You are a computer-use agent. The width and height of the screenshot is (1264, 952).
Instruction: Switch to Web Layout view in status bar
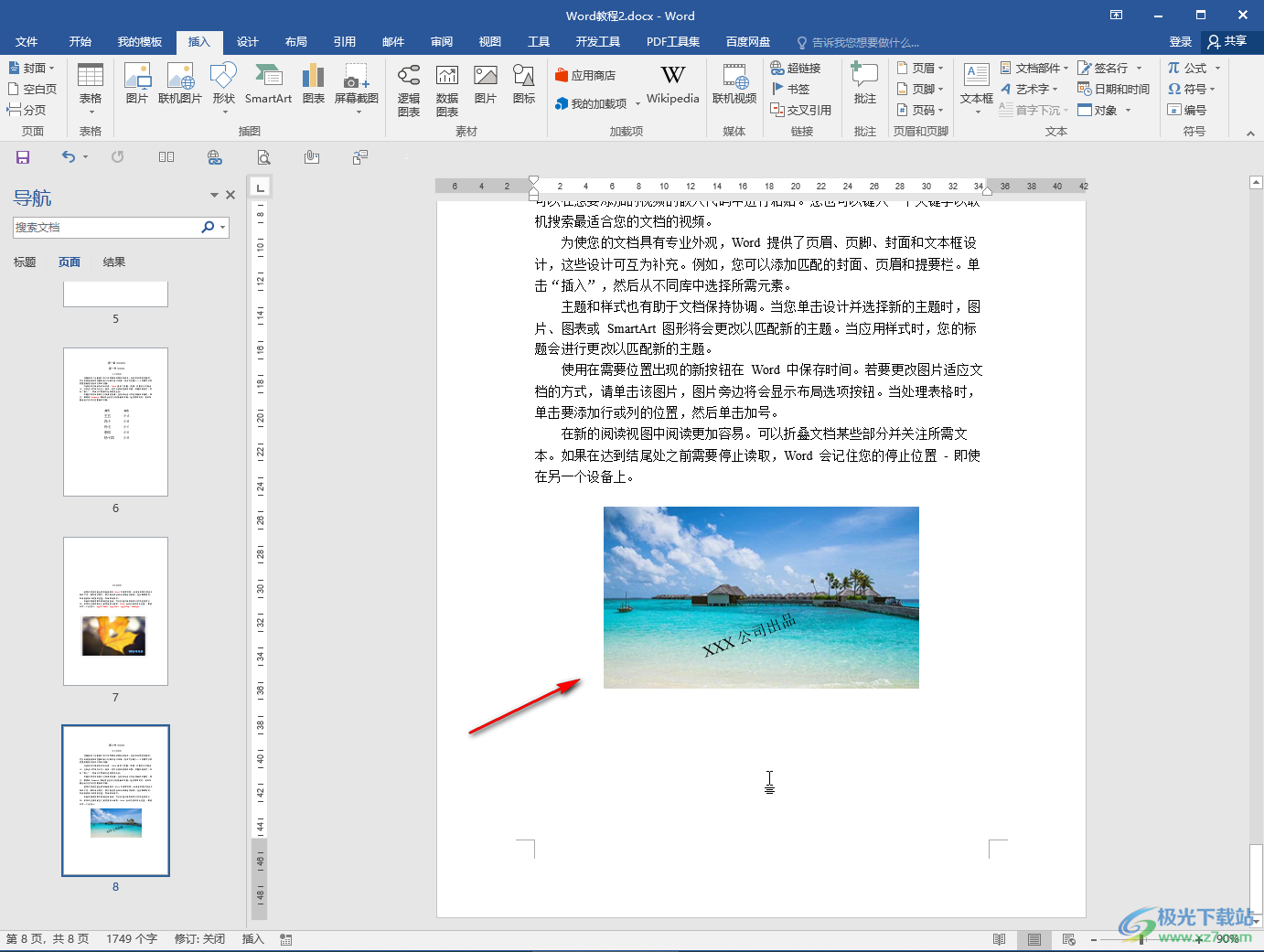tap(1069, 939)
